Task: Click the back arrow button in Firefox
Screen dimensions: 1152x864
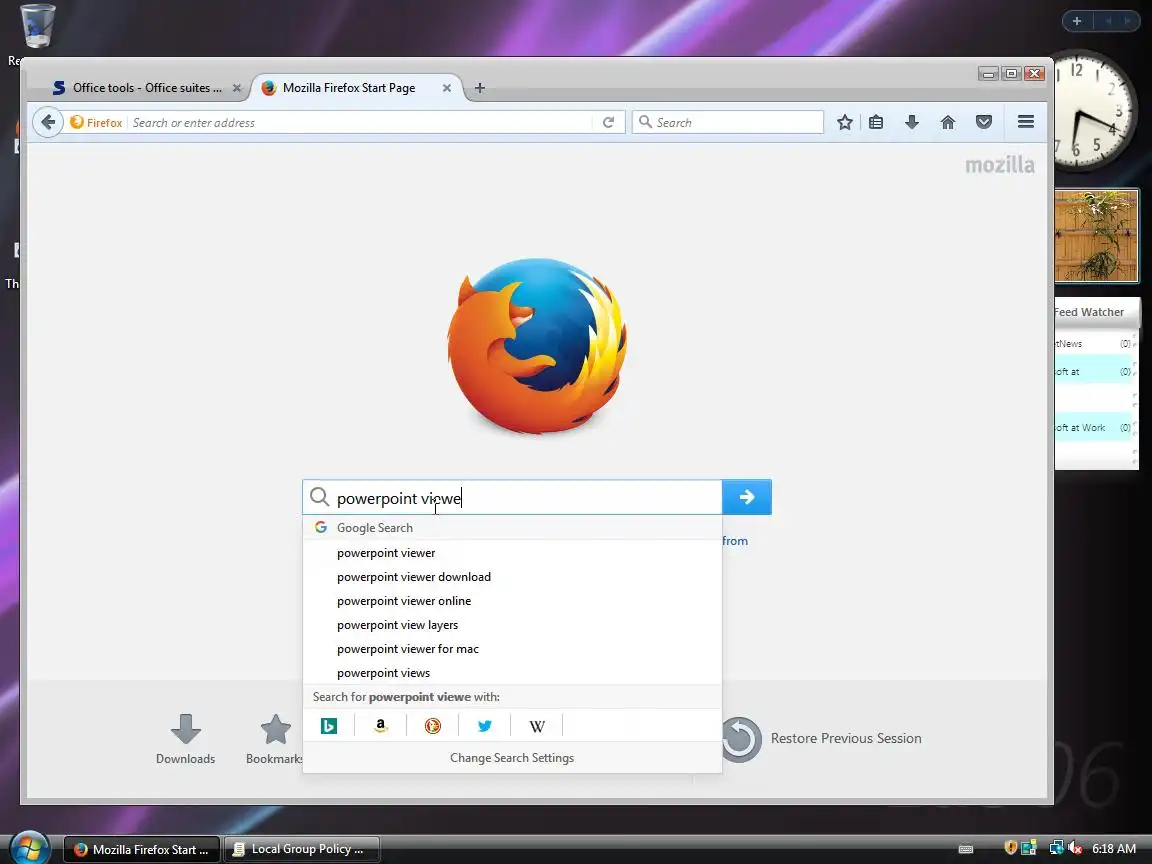Action: 48,122
